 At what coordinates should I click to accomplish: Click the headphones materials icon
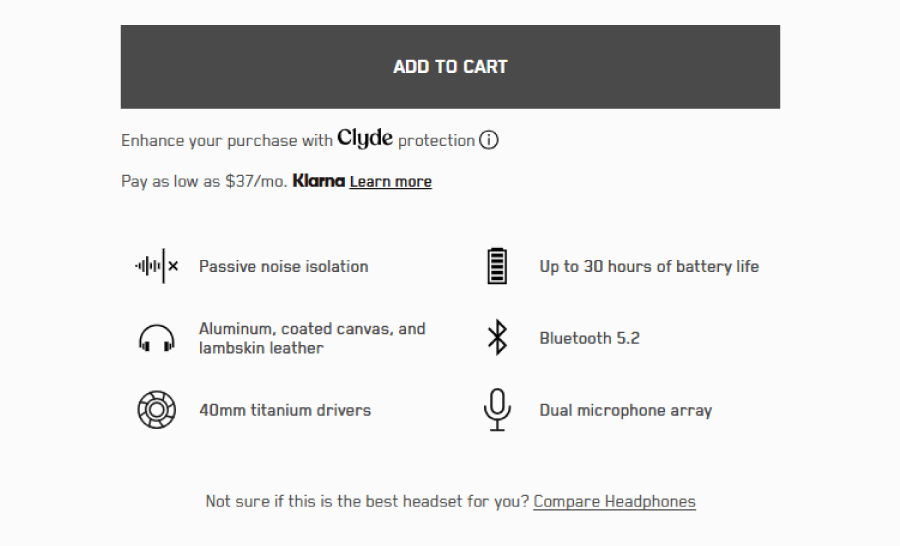point(157,338)
